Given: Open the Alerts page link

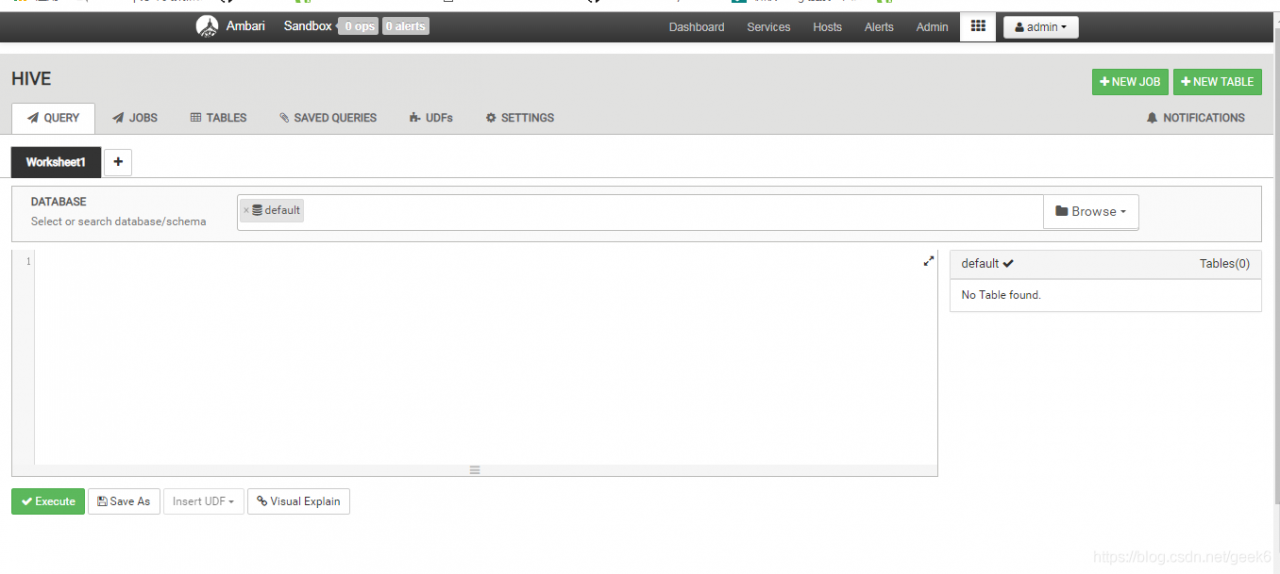Looking at the screenshot, I should 879,27.
